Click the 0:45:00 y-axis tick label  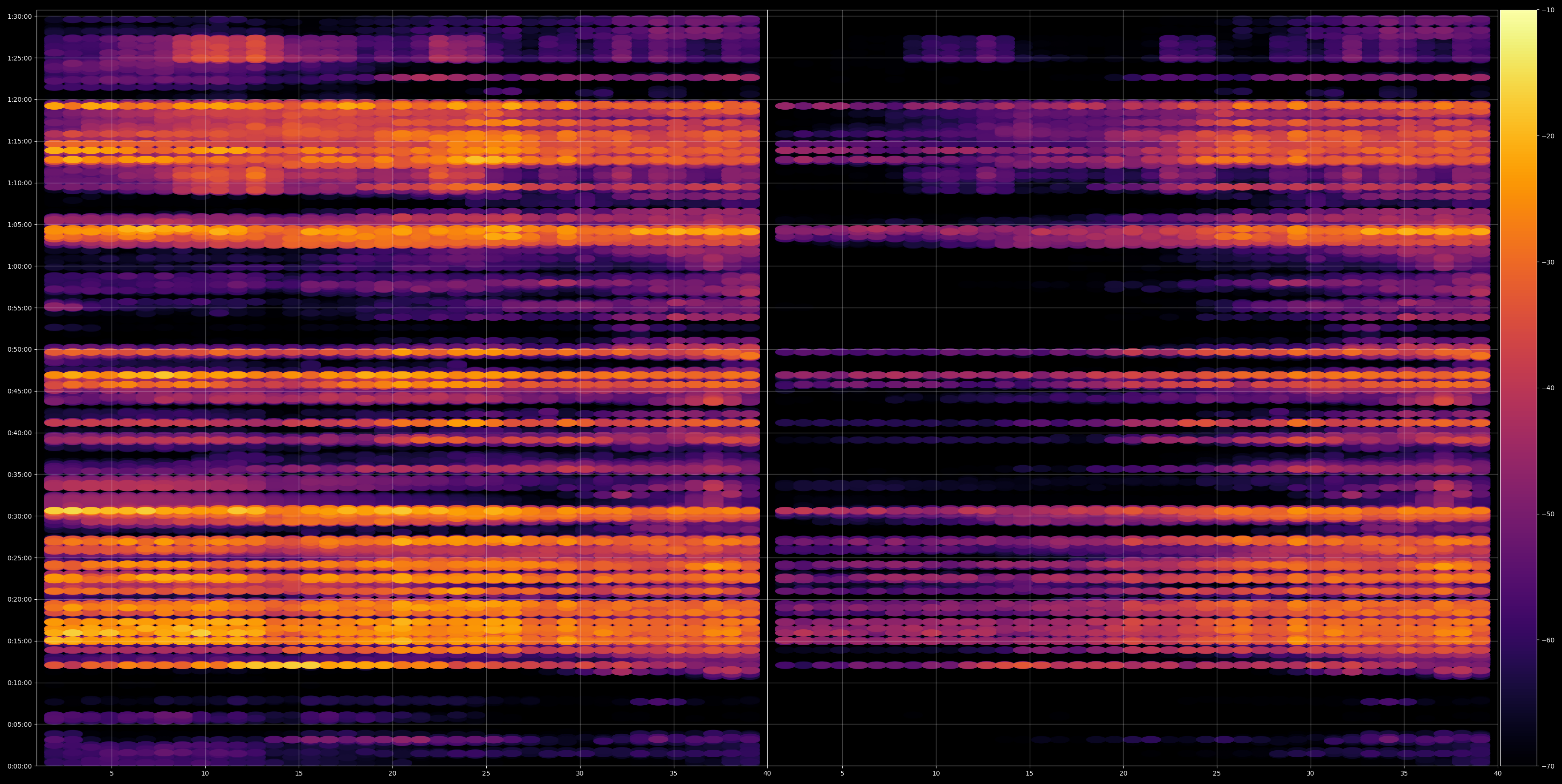click(19, 391)
